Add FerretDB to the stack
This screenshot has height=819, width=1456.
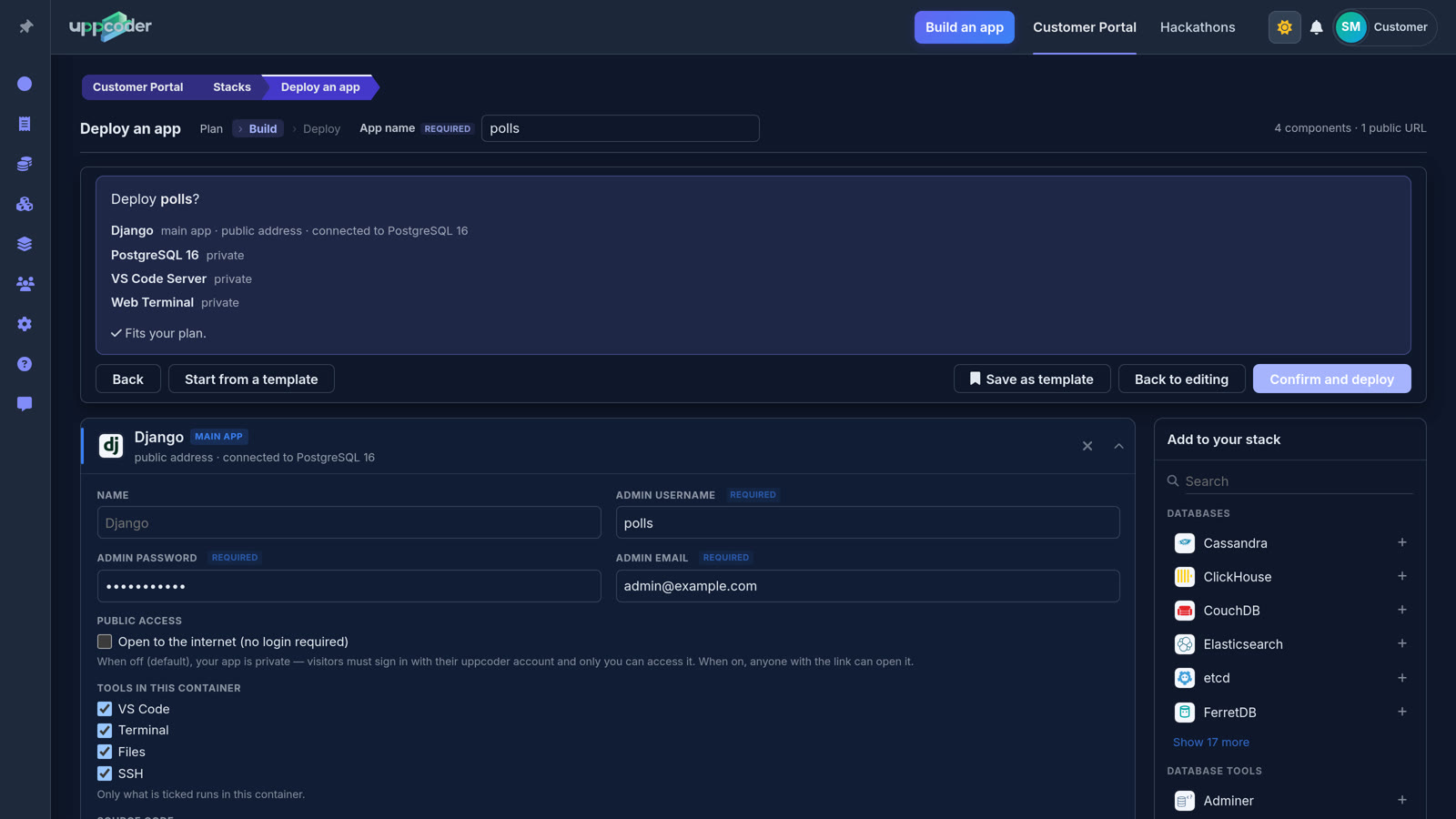1401,712
